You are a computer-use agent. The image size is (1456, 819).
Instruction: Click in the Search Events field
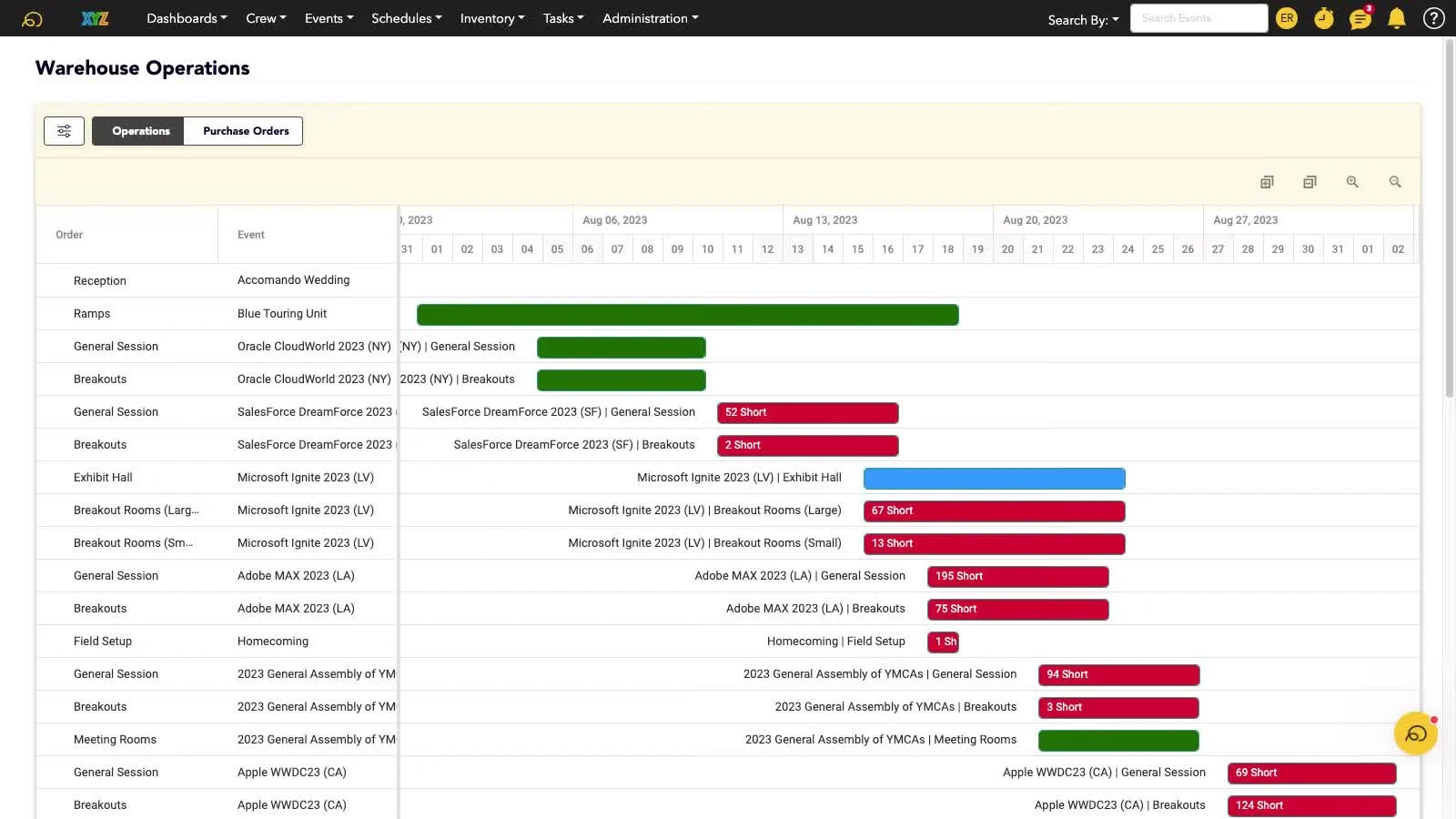[x=1198, y=18]
